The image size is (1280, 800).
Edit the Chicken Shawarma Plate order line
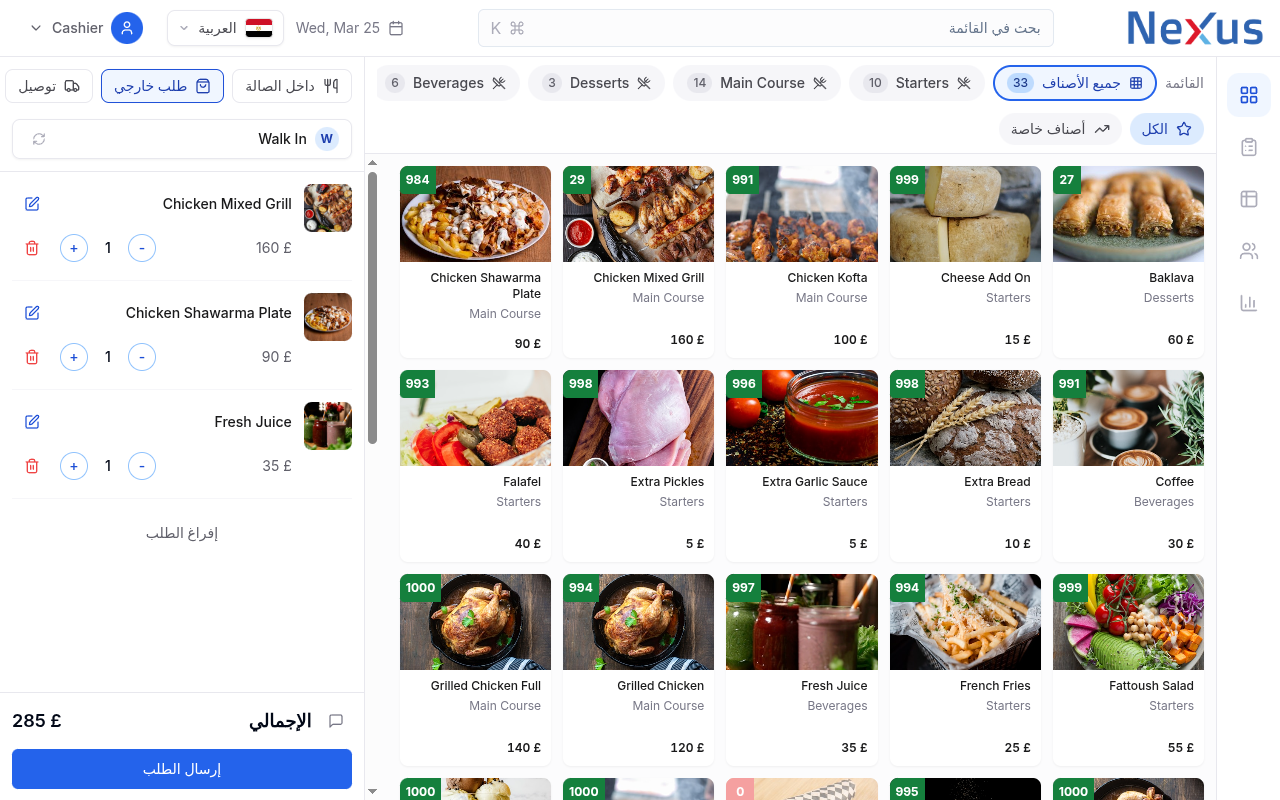coord(32,313)
